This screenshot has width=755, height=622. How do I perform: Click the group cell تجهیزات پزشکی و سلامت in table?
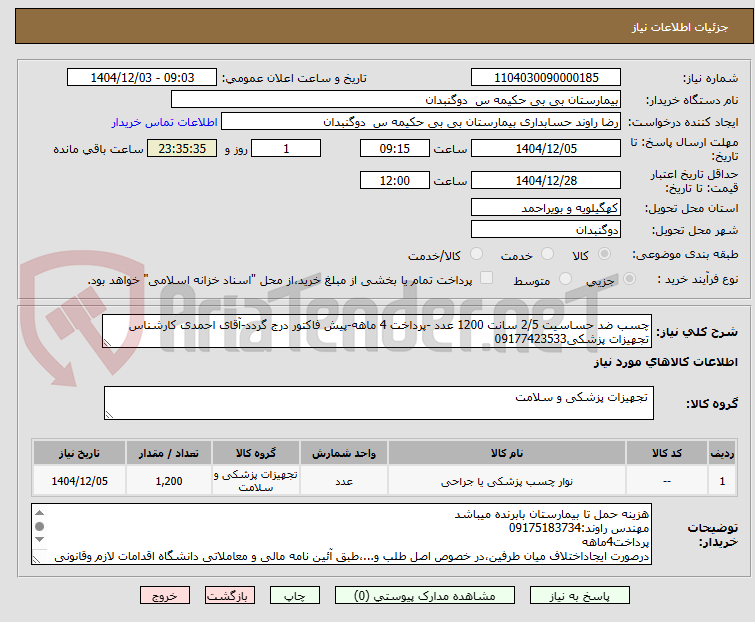[256, 481]
